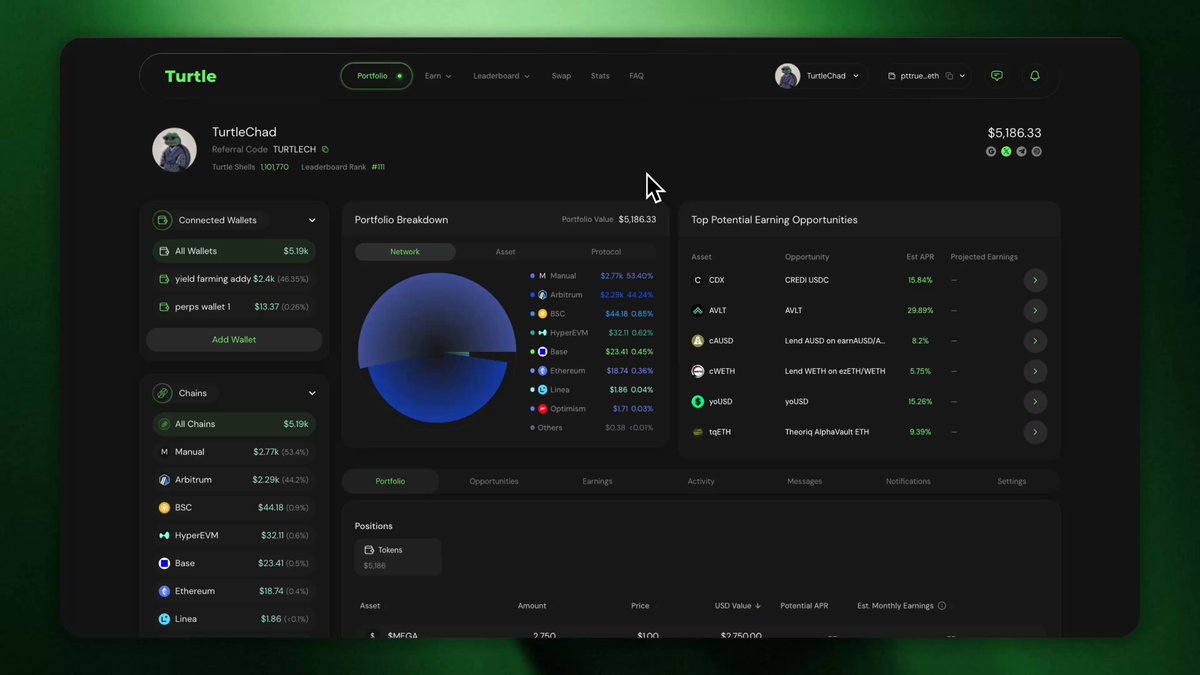Open the messages chat icon in header
Viewport: 1200px width, 675px height.
coord(996,76)
